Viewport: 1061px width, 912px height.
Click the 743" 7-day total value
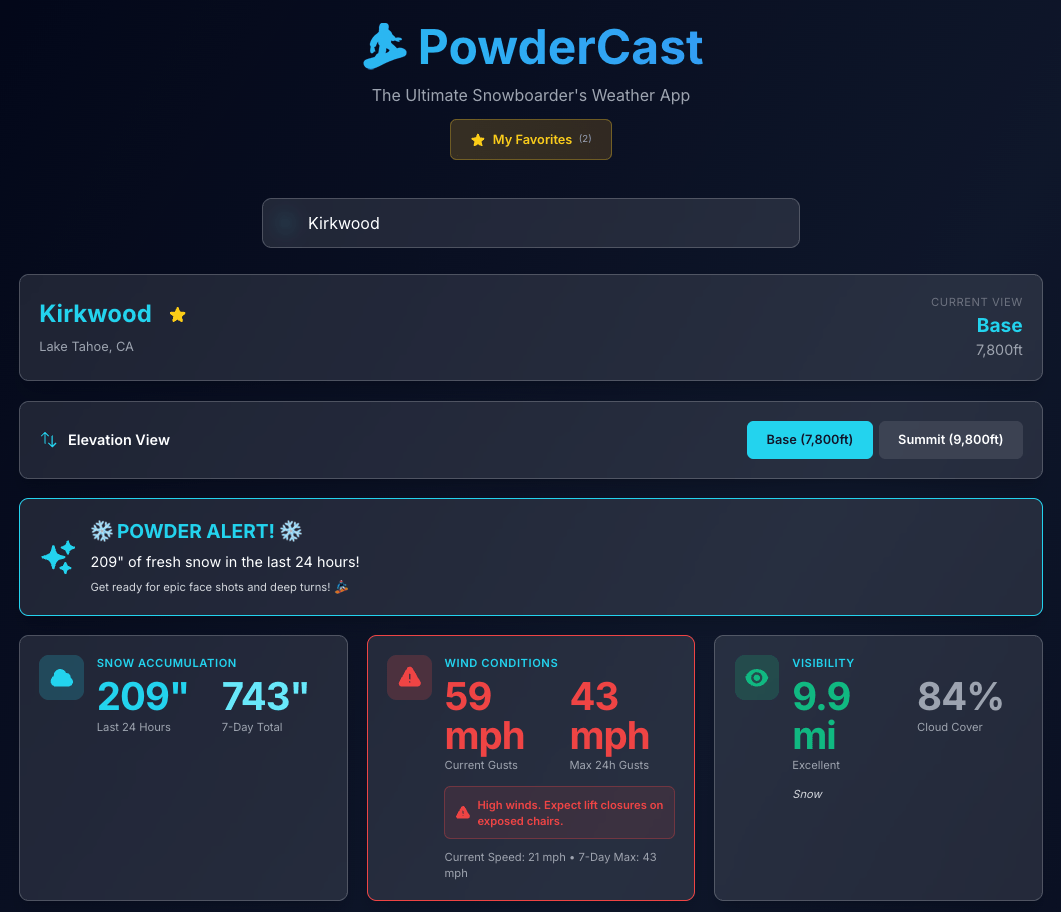265,696
